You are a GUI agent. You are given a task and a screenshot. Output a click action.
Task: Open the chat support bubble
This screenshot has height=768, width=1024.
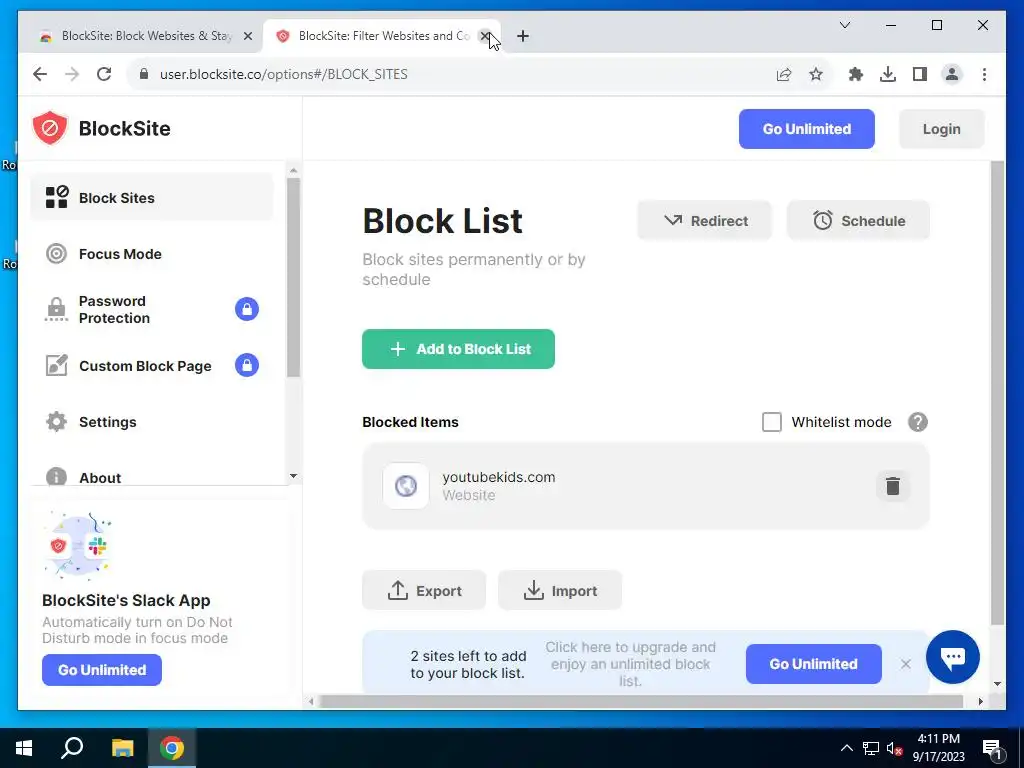953,657
